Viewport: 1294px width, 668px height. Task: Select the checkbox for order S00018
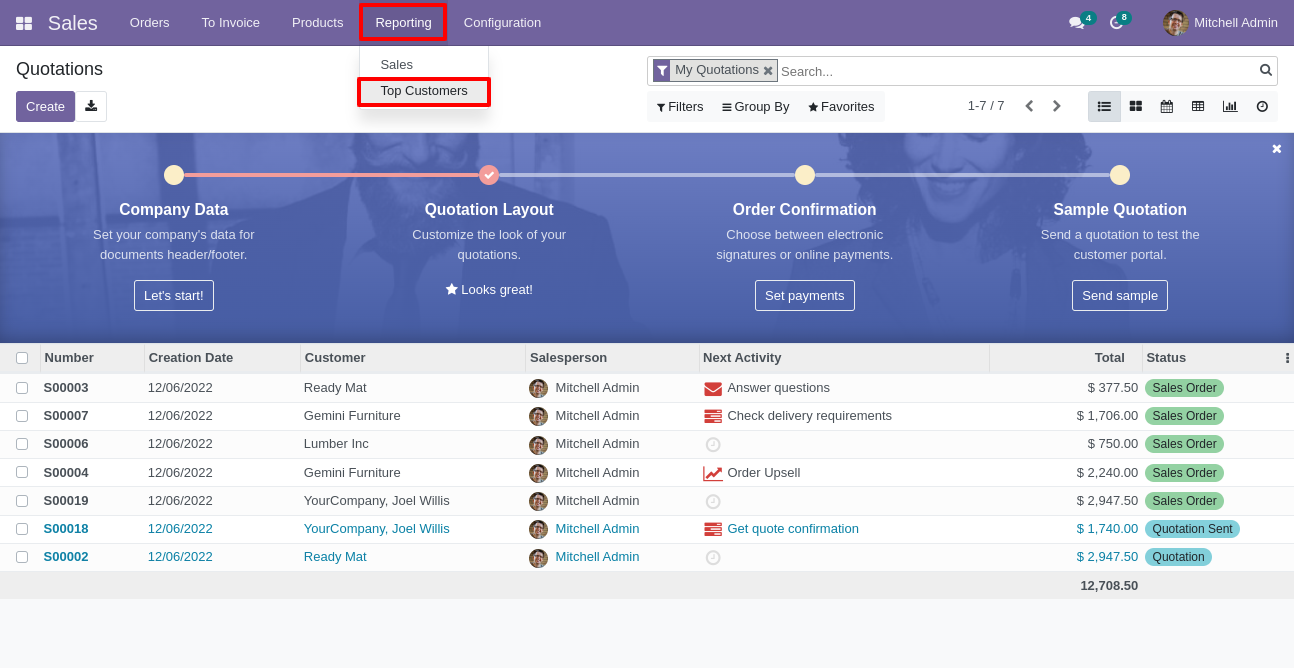point(22,529)
